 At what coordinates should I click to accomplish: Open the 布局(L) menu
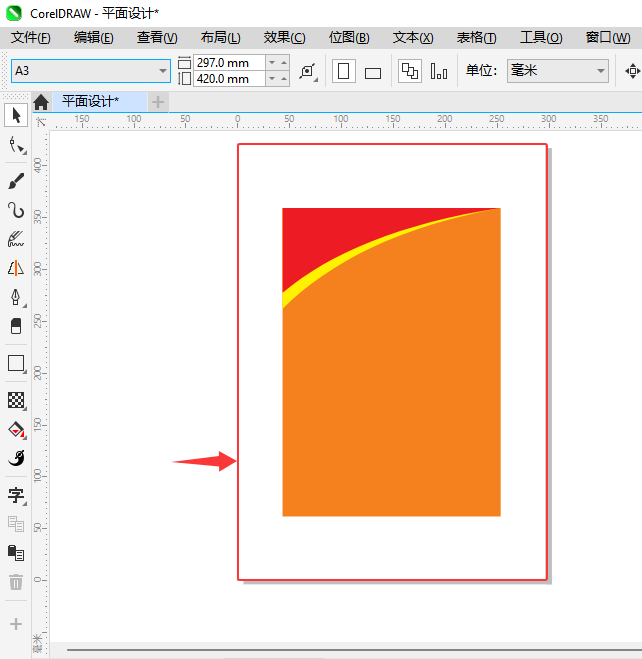click(x=221, y=38)
